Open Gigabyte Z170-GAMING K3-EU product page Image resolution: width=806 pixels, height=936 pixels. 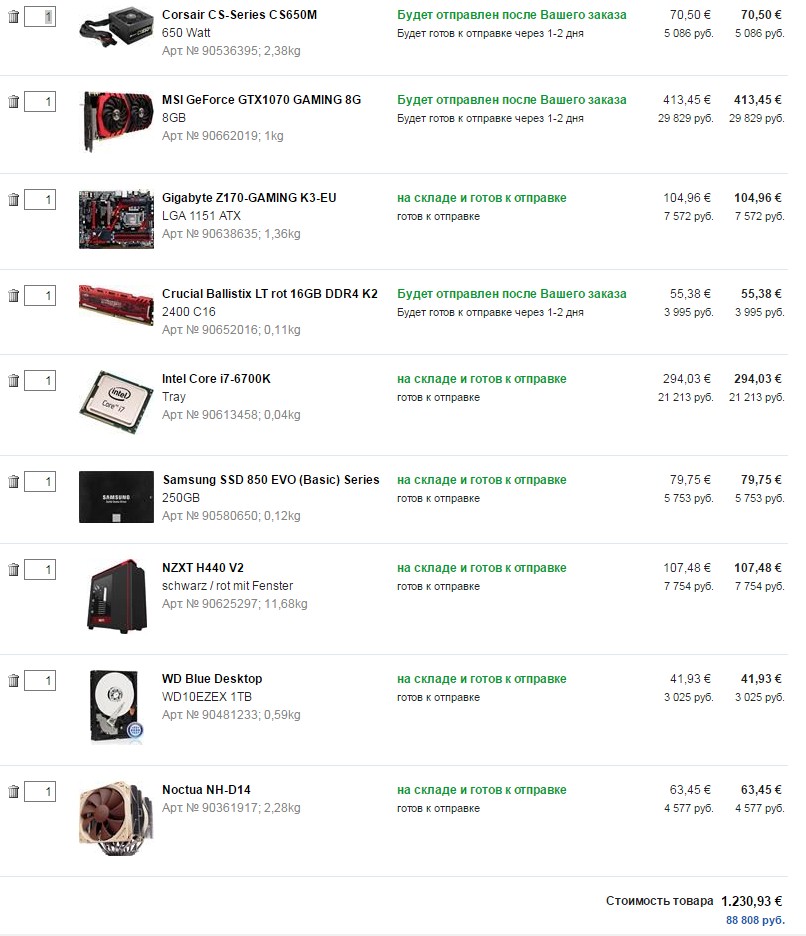tap(249, 198)
